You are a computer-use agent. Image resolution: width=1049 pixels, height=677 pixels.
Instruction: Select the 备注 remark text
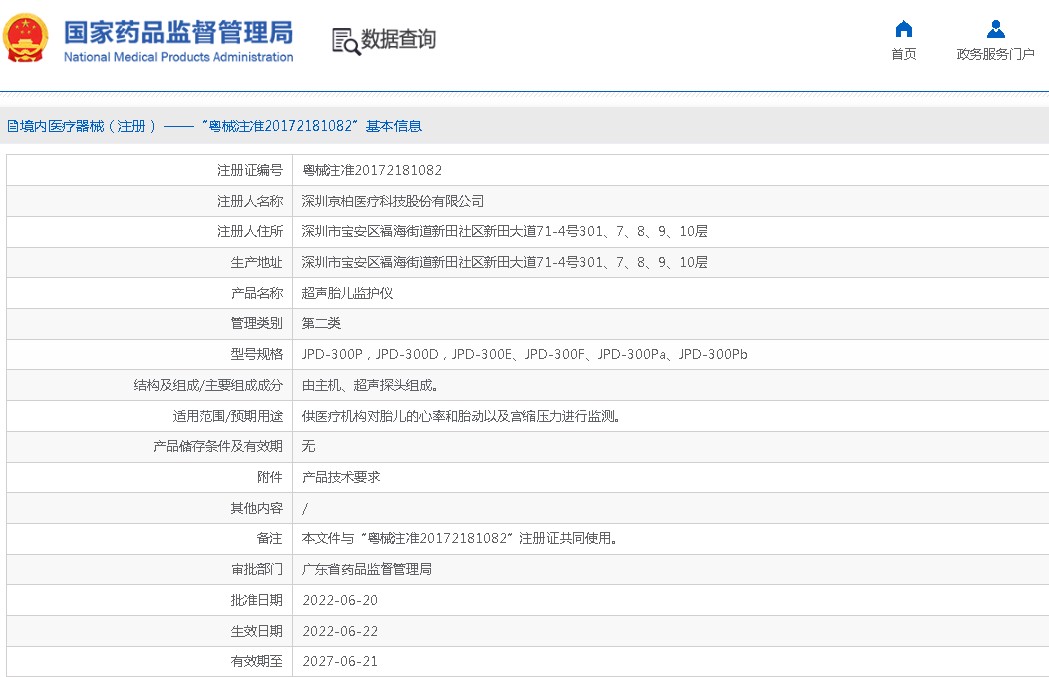click(x=459, y=538)
